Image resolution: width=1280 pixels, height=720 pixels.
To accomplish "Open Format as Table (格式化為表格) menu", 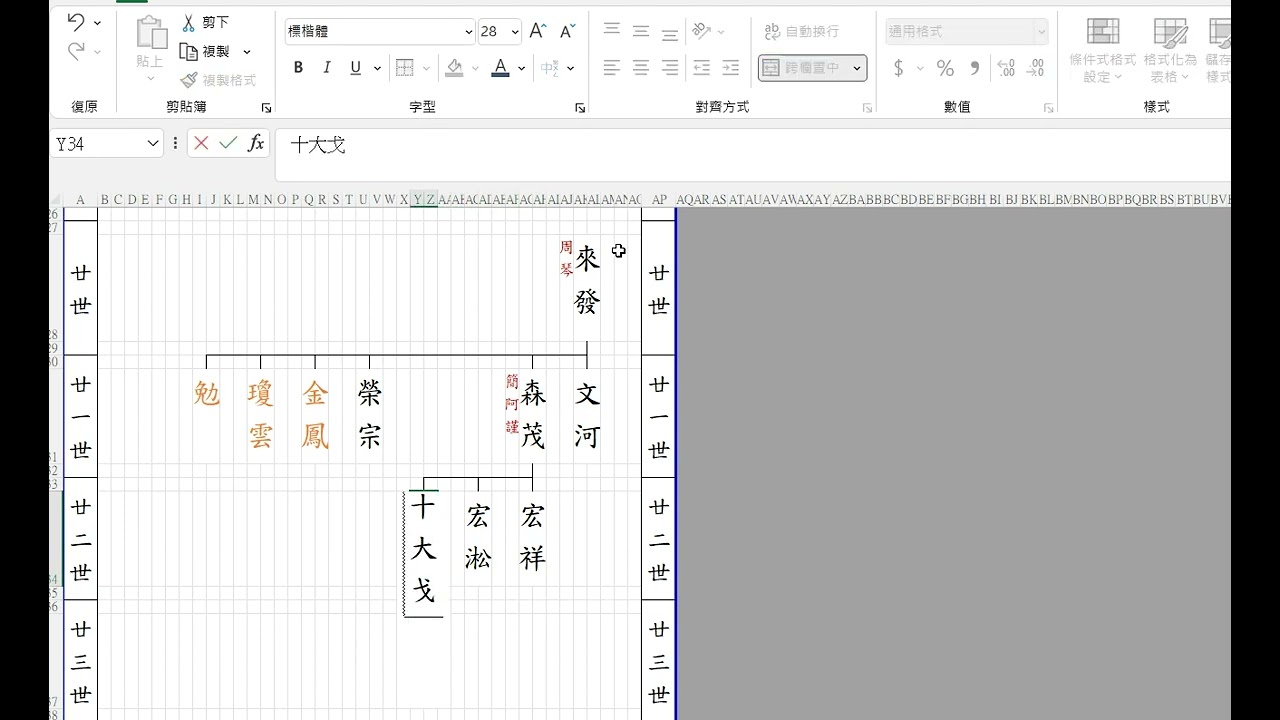I will coord(1170,50).
